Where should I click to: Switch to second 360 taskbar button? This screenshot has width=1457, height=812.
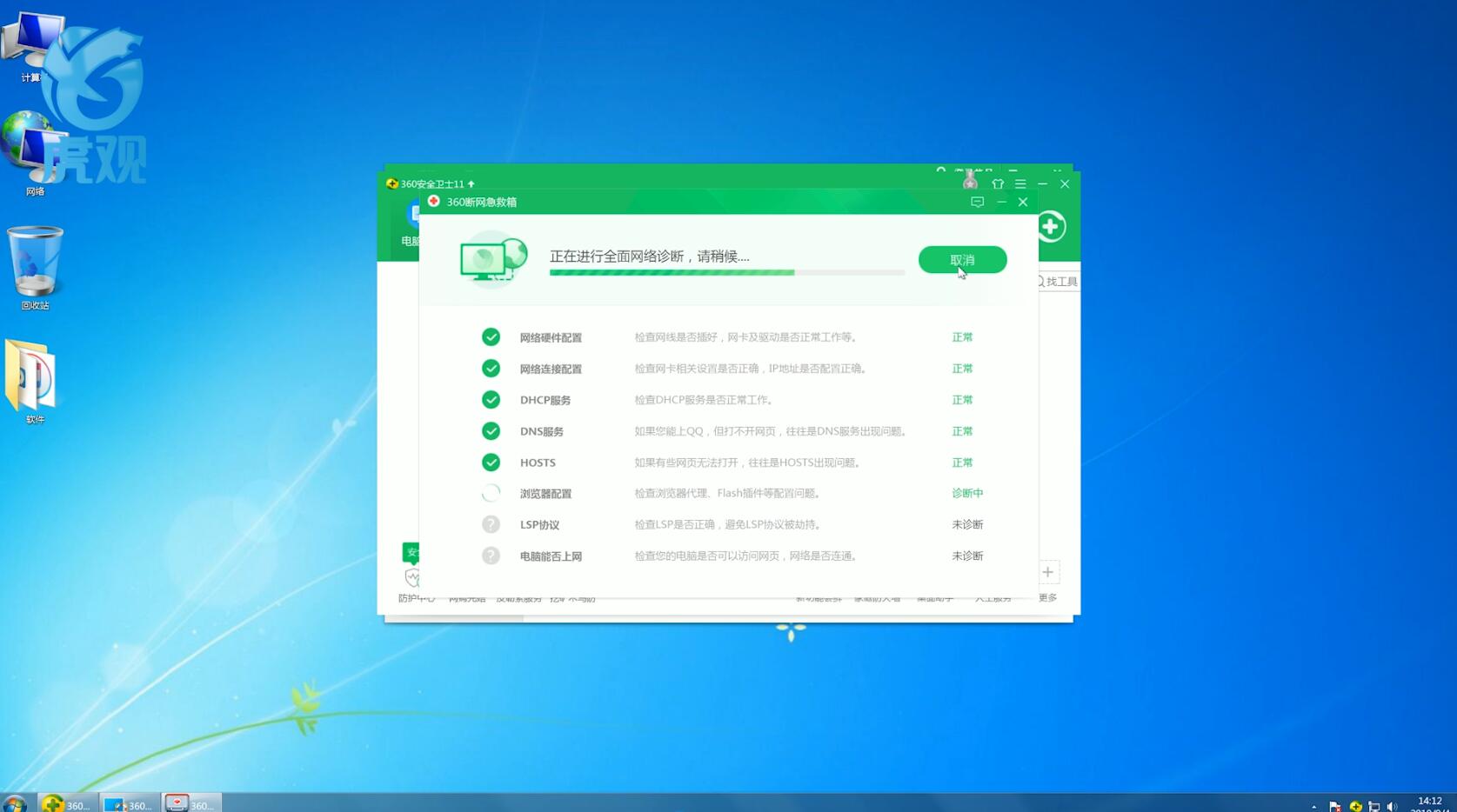130,802
